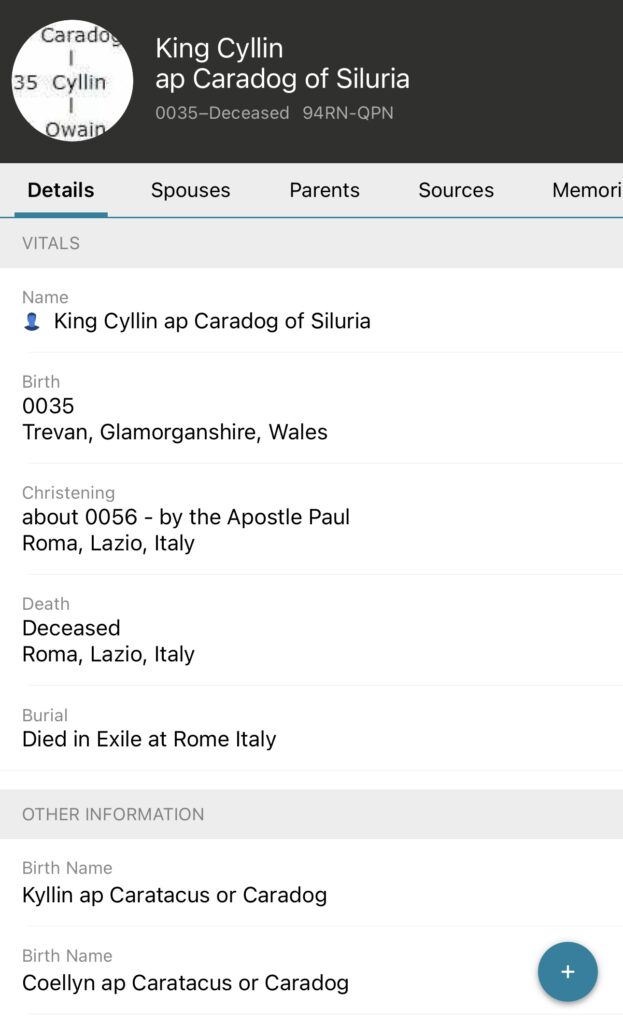Tap the person icon beside the name
The image size is (623, 1024).
tap(32, 322)
